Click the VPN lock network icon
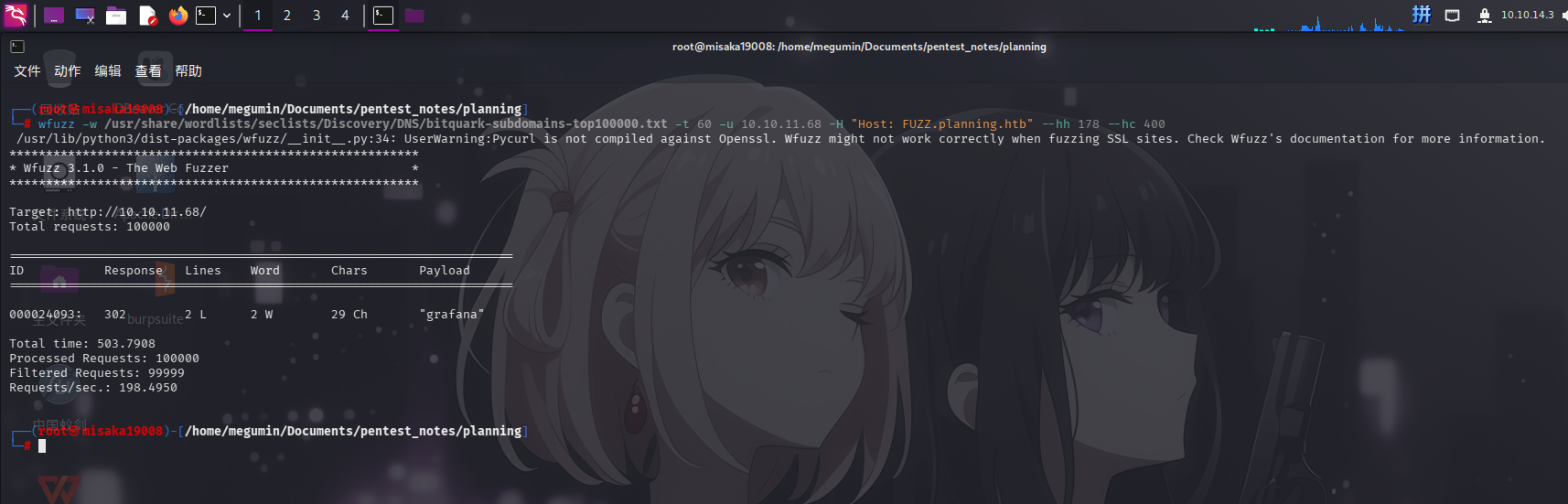Image resolution: width=1568 pixels, height=504 pixels. (1485, 15)
